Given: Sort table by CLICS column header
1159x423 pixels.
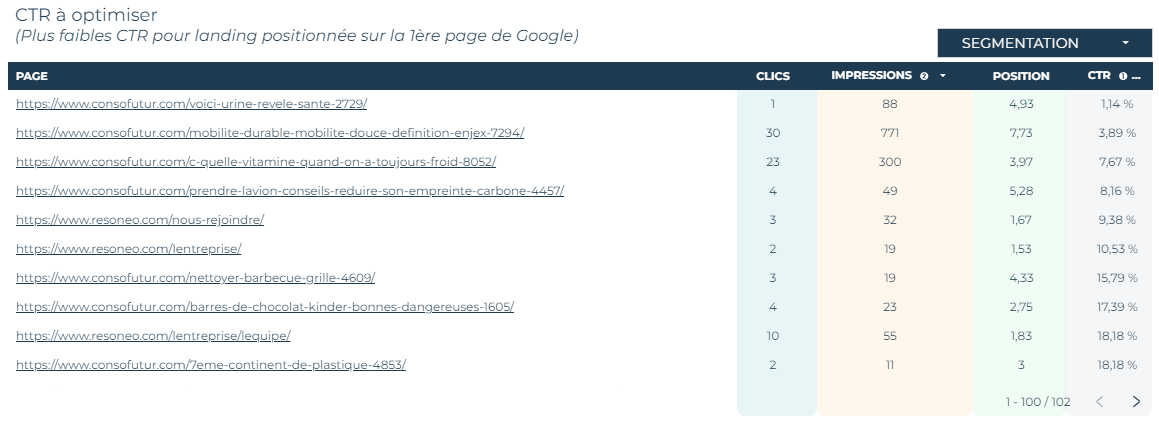Looking at the screenshot, I should 772,76.
